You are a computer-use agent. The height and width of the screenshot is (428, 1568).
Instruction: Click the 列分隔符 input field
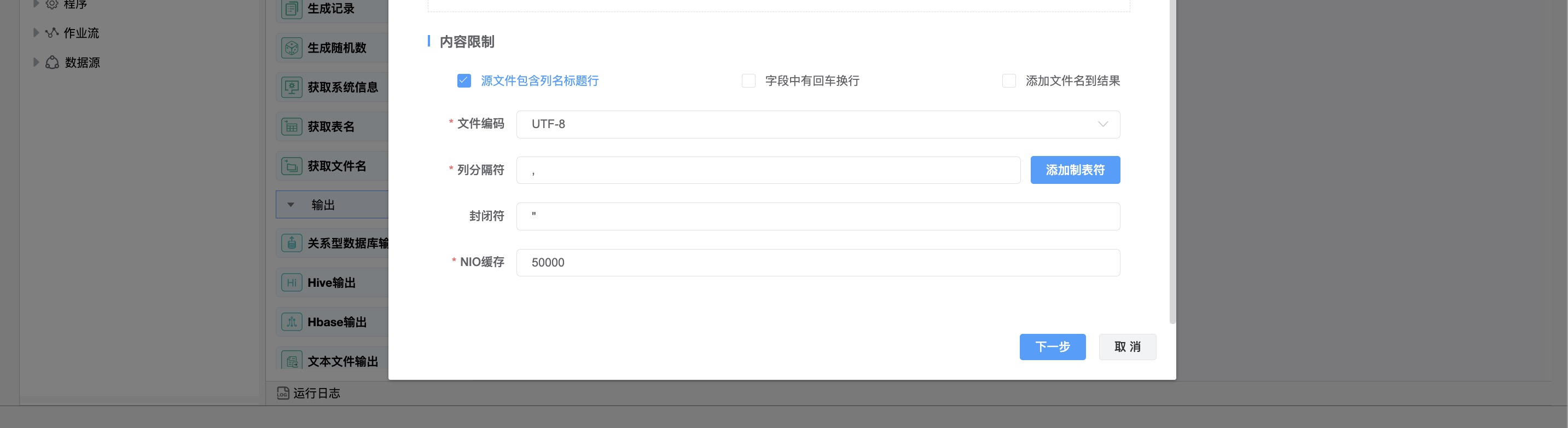(768, 170)
